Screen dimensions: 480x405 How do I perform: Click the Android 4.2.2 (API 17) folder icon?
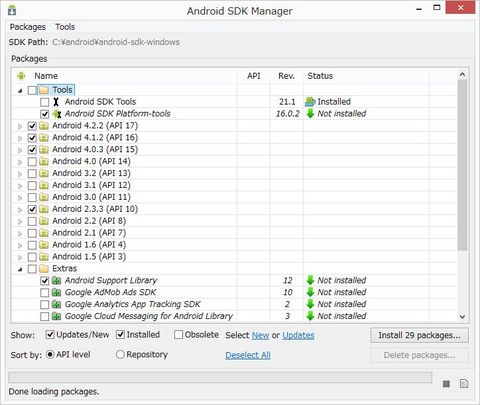click(x=44, y=126)
